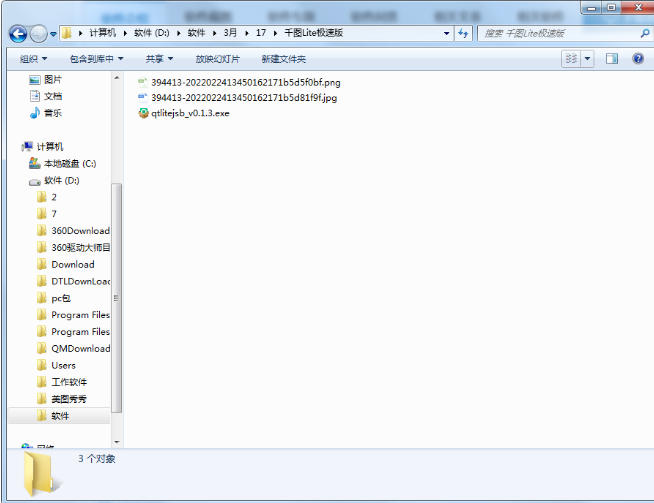Open the QMDownload folder in the tree
The width and height of the screenshot is (654, 503).
80,349
